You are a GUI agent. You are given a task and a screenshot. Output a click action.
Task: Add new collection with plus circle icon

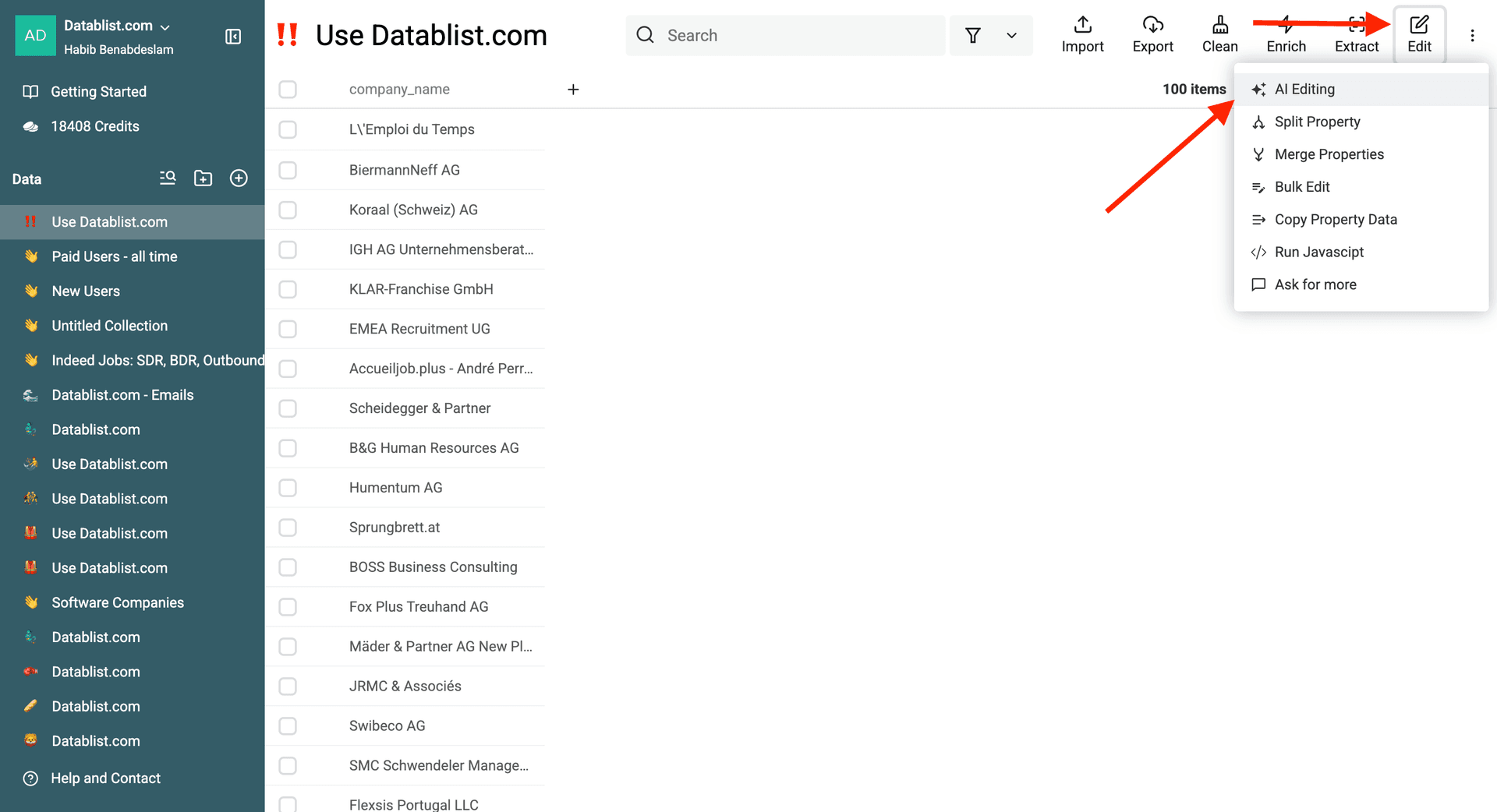point(239,178)
